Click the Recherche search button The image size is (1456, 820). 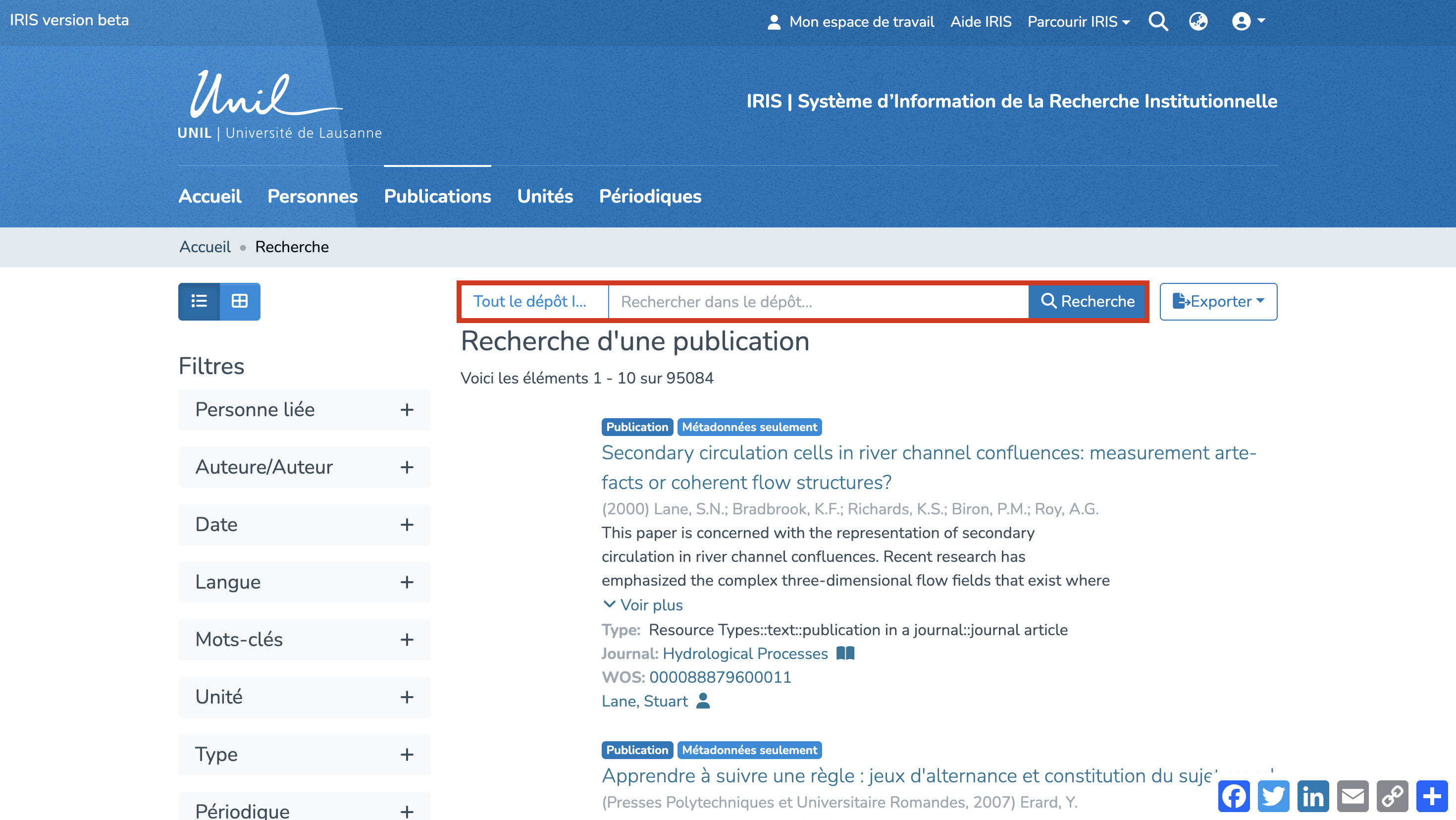coord(1087,301)
